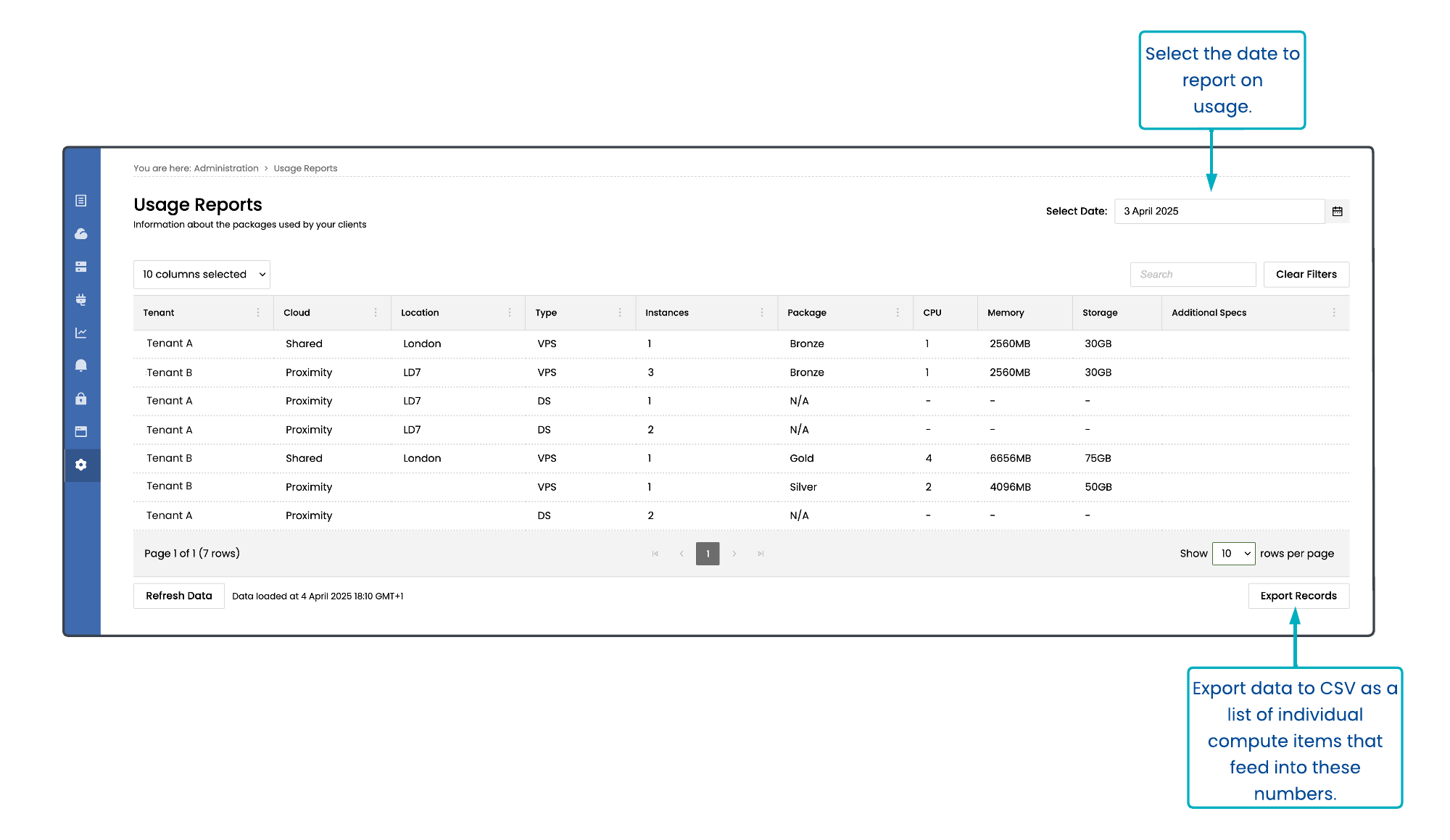Click the server rack sidebar icon

(81, 267)
